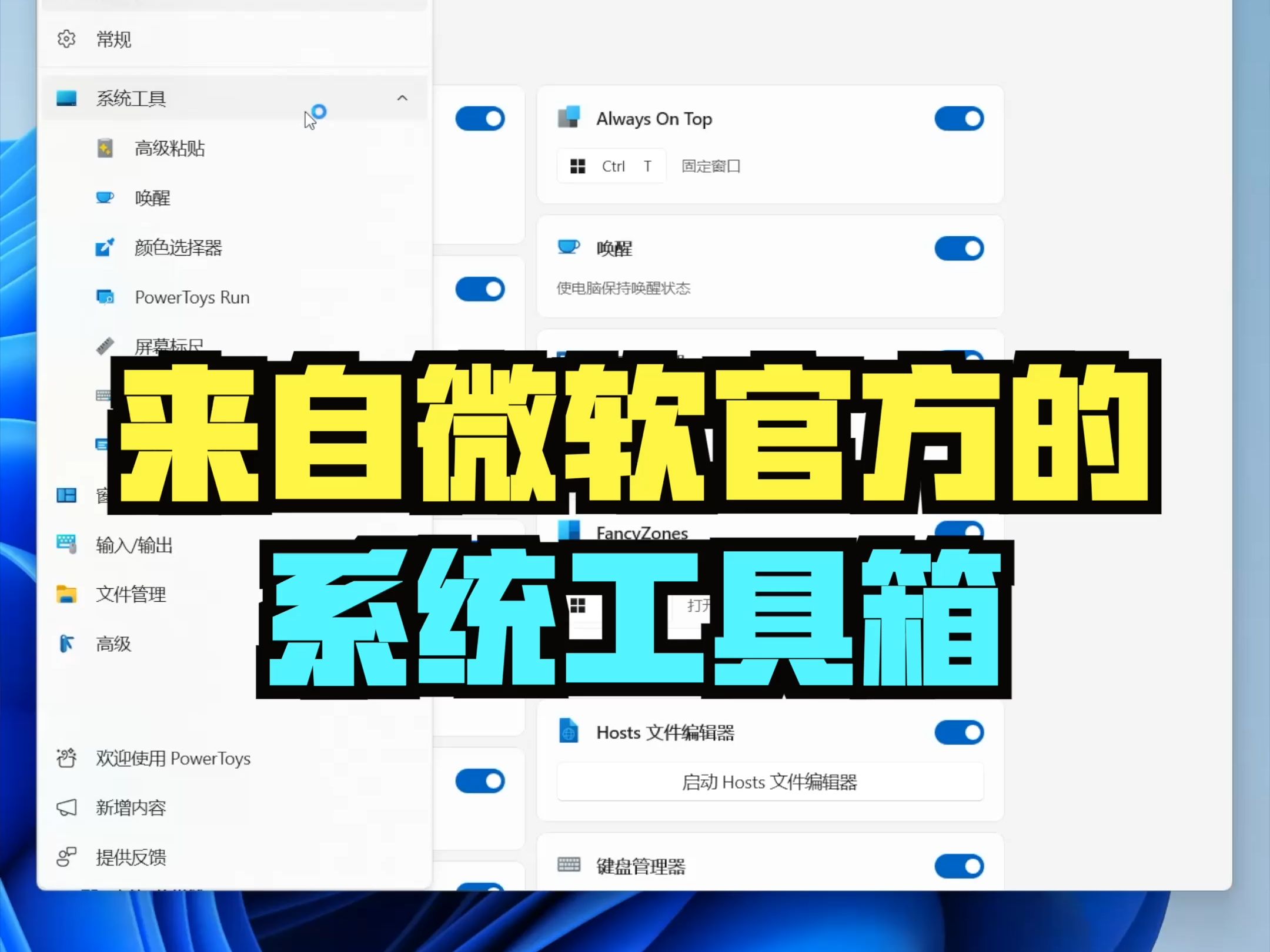Toggle the left-column switch beside Always On Top
This screenshot has width=1270, height=952.
point(480,119)
